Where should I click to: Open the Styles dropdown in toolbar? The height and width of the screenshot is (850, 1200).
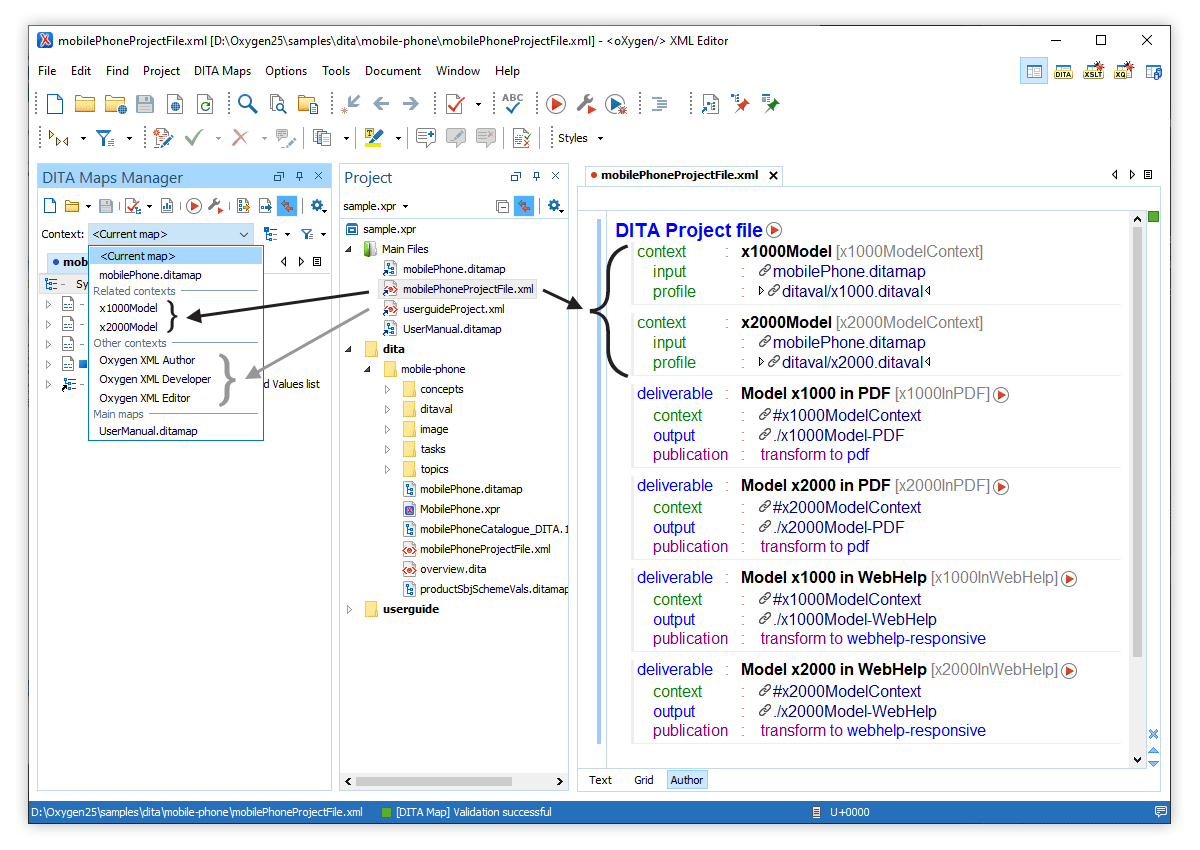click(x=581, y=138)
